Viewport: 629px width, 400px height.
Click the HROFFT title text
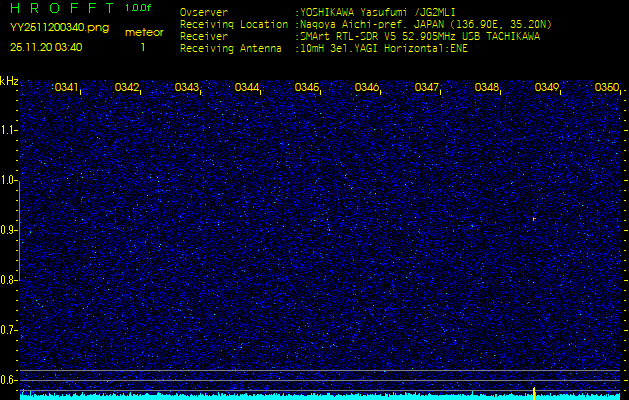[60, 9]
